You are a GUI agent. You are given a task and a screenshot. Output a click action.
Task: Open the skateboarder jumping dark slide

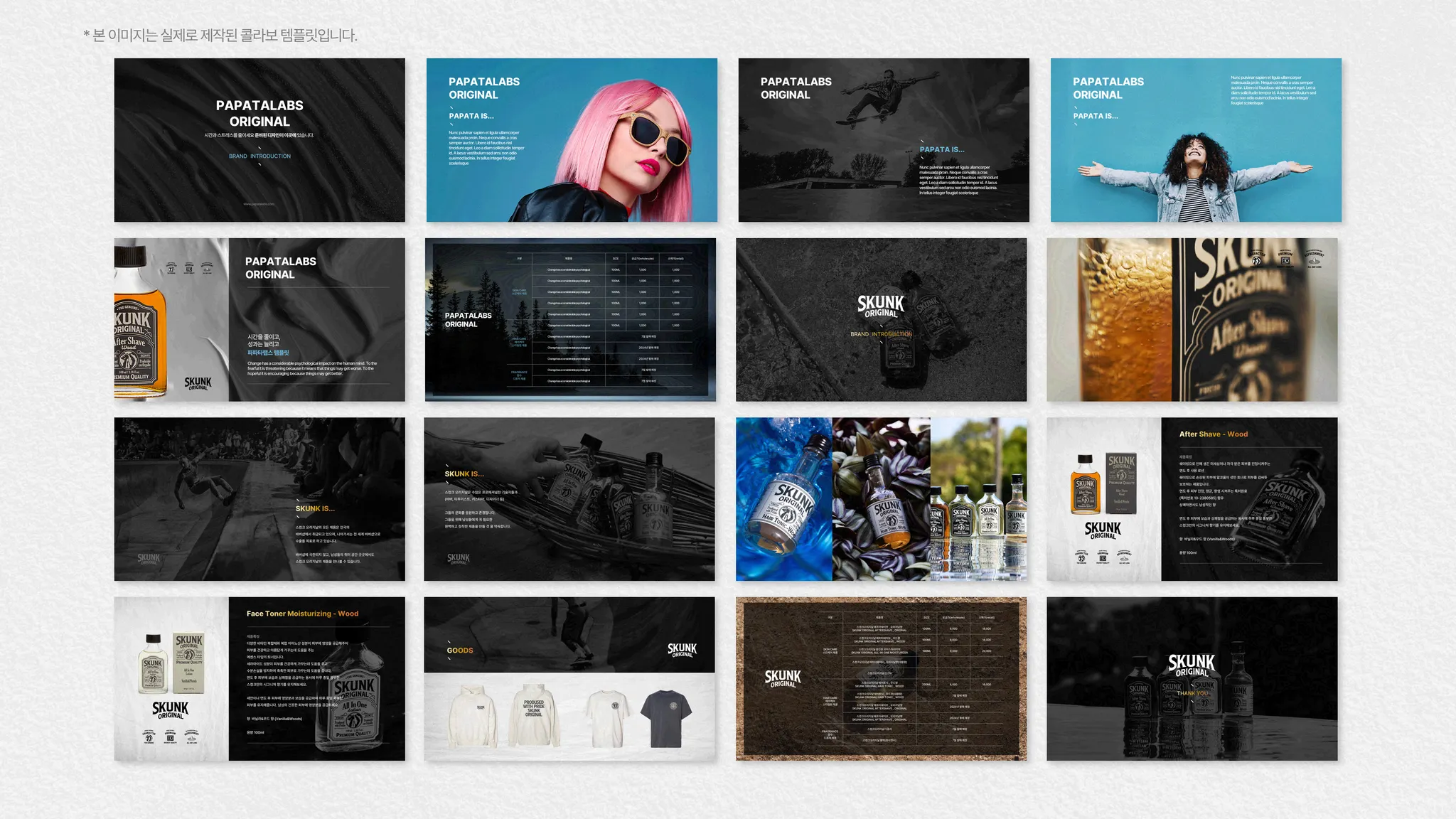[x=884, y=140]
